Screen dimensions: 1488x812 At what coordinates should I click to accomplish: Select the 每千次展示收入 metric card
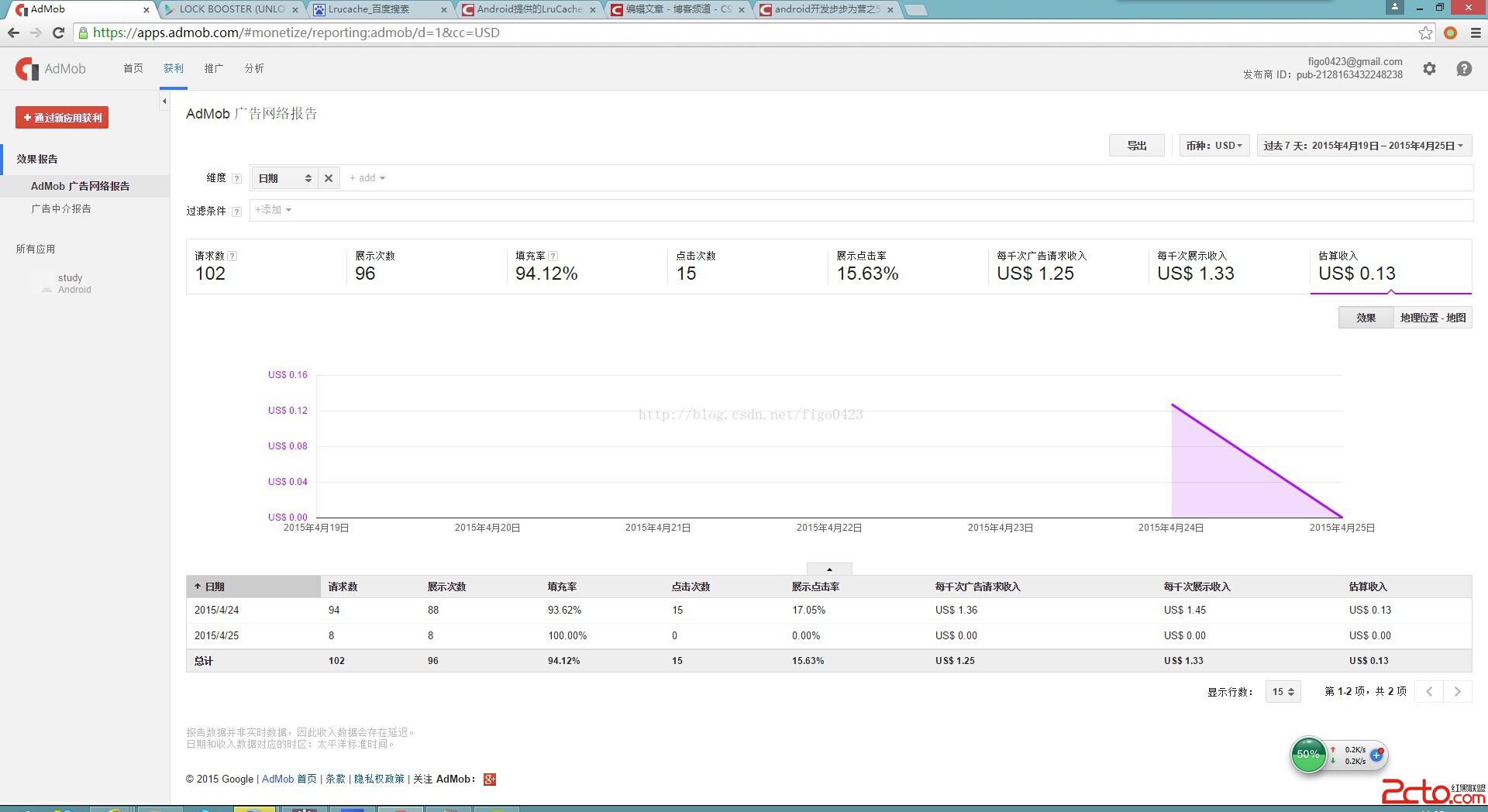1228,267
